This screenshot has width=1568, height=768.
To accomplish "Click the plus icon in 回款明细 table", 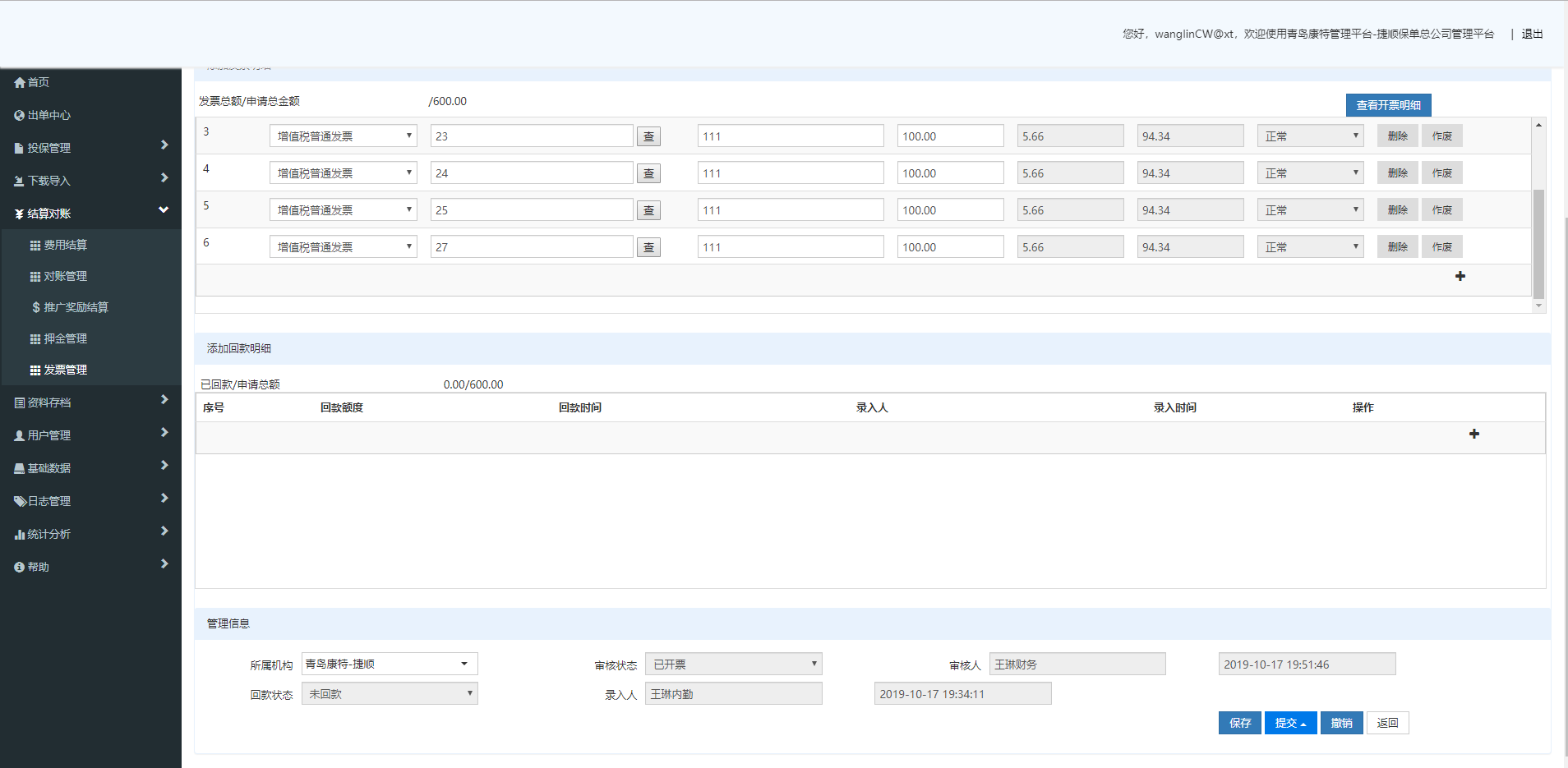I will click(1473, 434).
